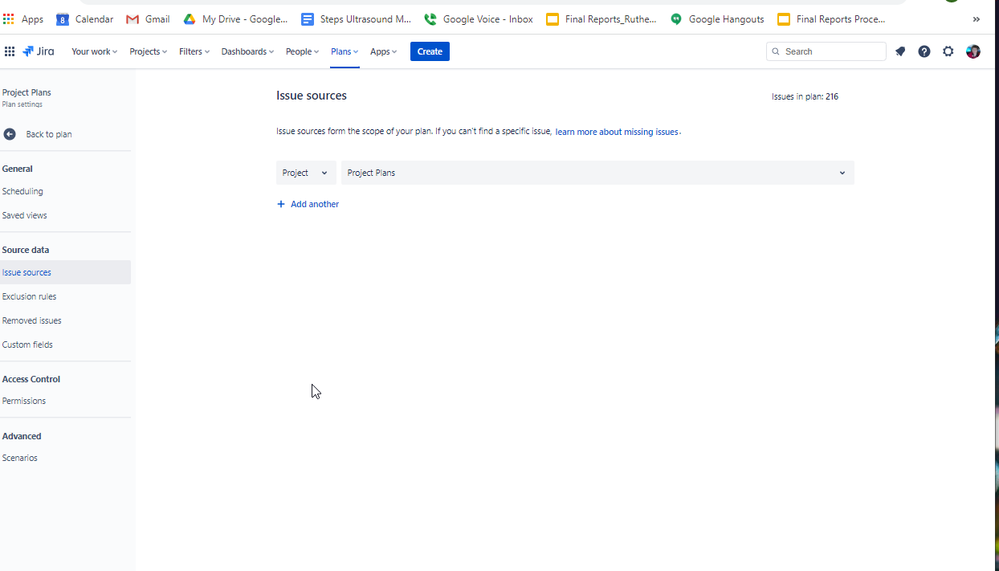Open the Filters menu
The height and width of the screenshot is (571, 999).
coord(194,52)
